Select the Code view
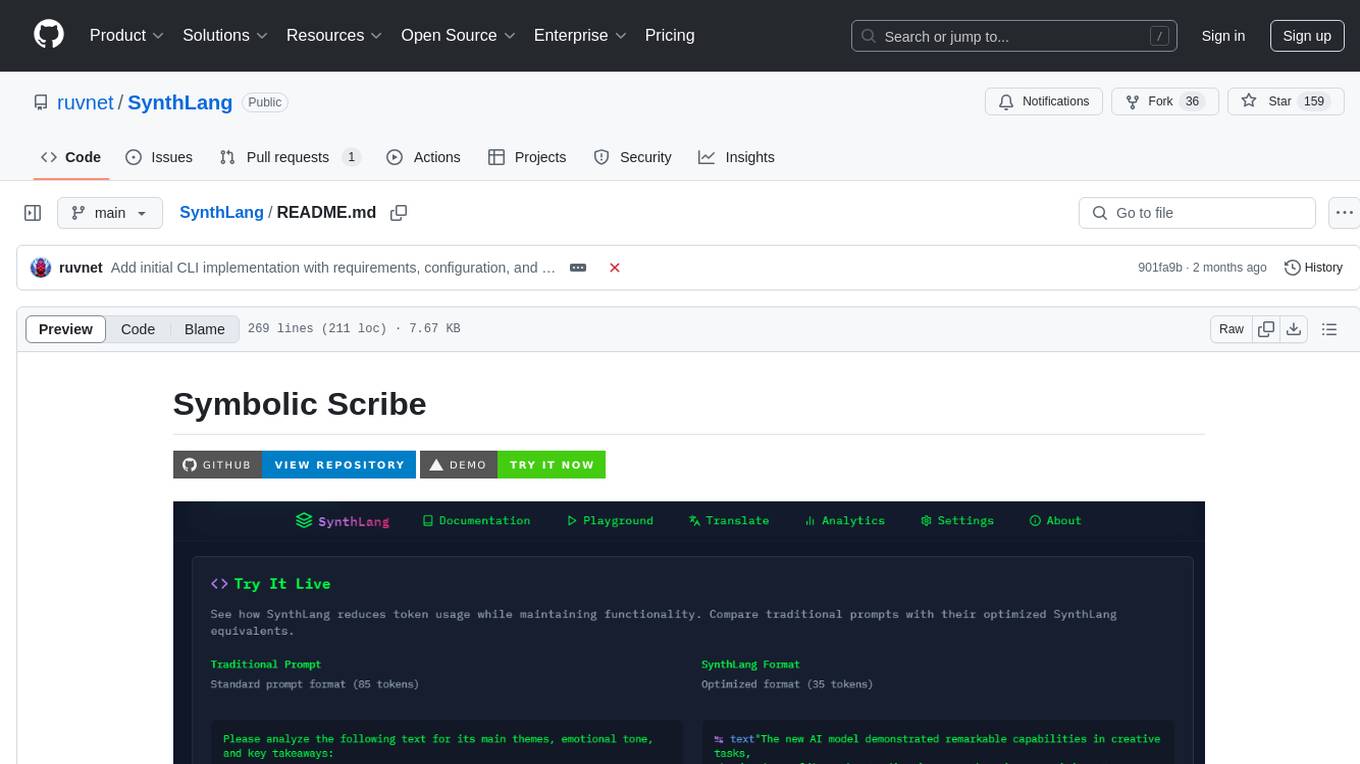Image resolution: width=1360 pixels, height=764 pixels. [138, 329]
